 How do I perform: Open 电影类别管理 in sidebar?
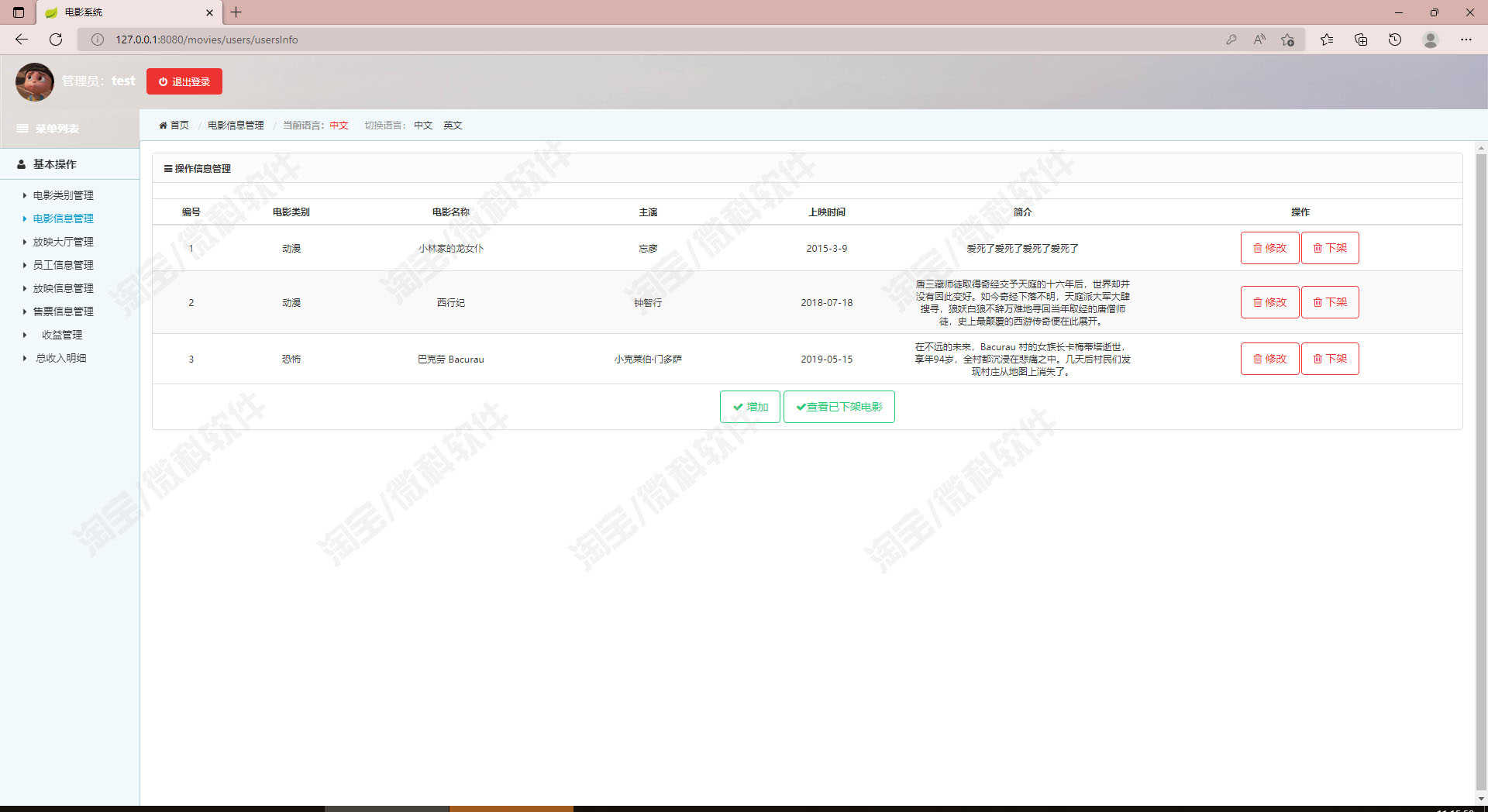coord(63,195)
